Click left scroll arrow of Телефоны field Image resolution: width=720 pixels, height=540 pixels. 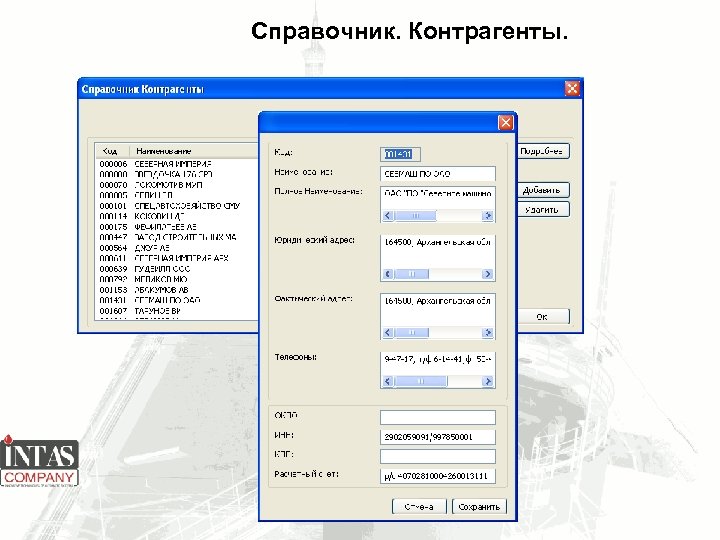pos(388,381)
